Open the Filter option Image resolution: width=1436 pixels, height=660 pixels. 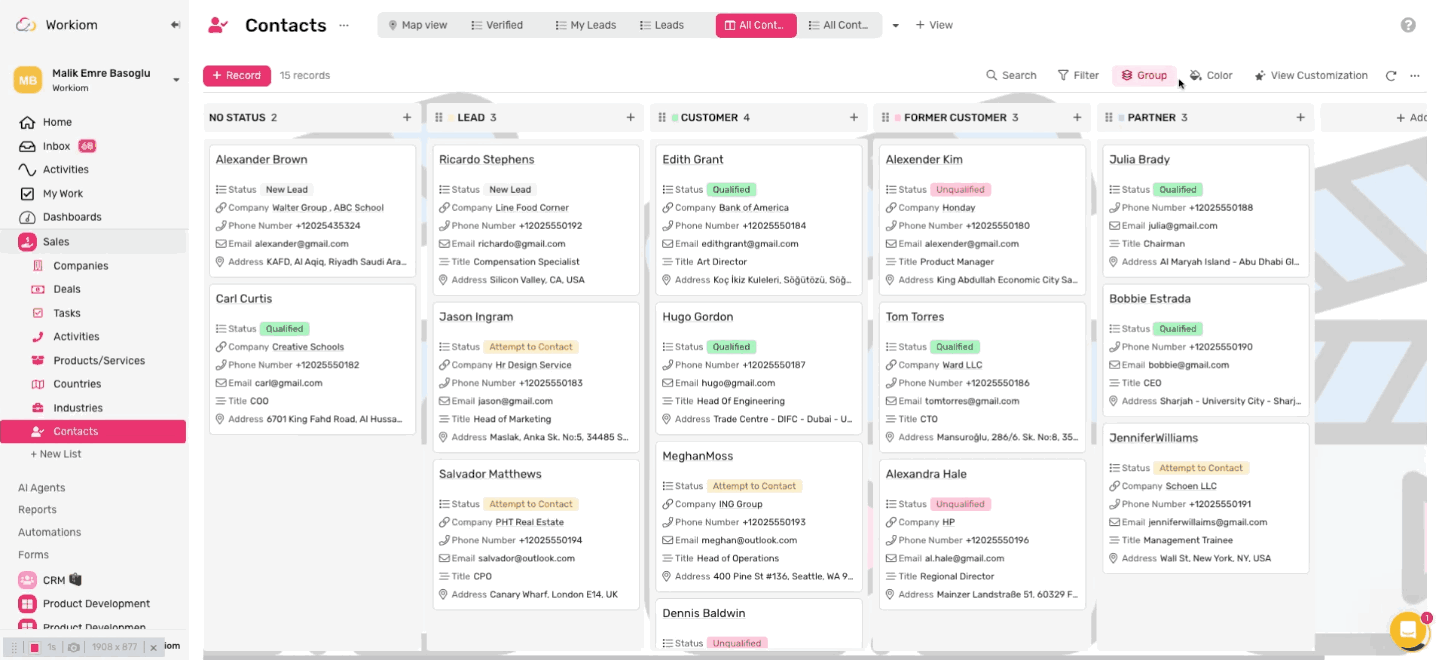click(x=1078, y=75)
